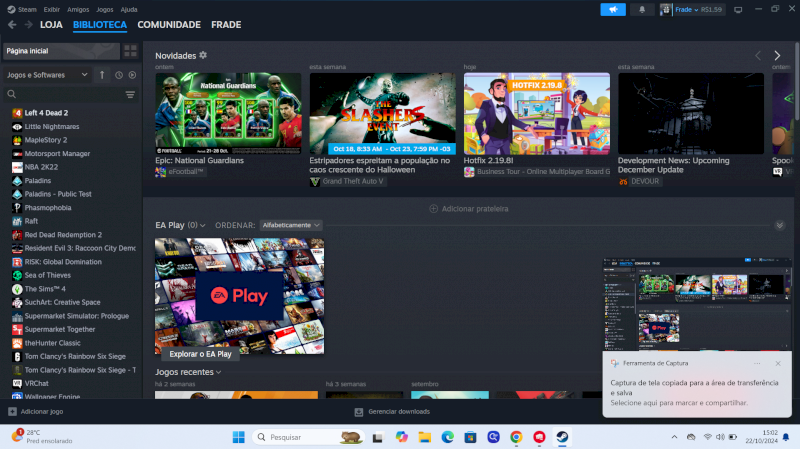Enter Big Picture mode via monitor icon
800x449 pixels.
pyautogui.click(x=738, y=9)
